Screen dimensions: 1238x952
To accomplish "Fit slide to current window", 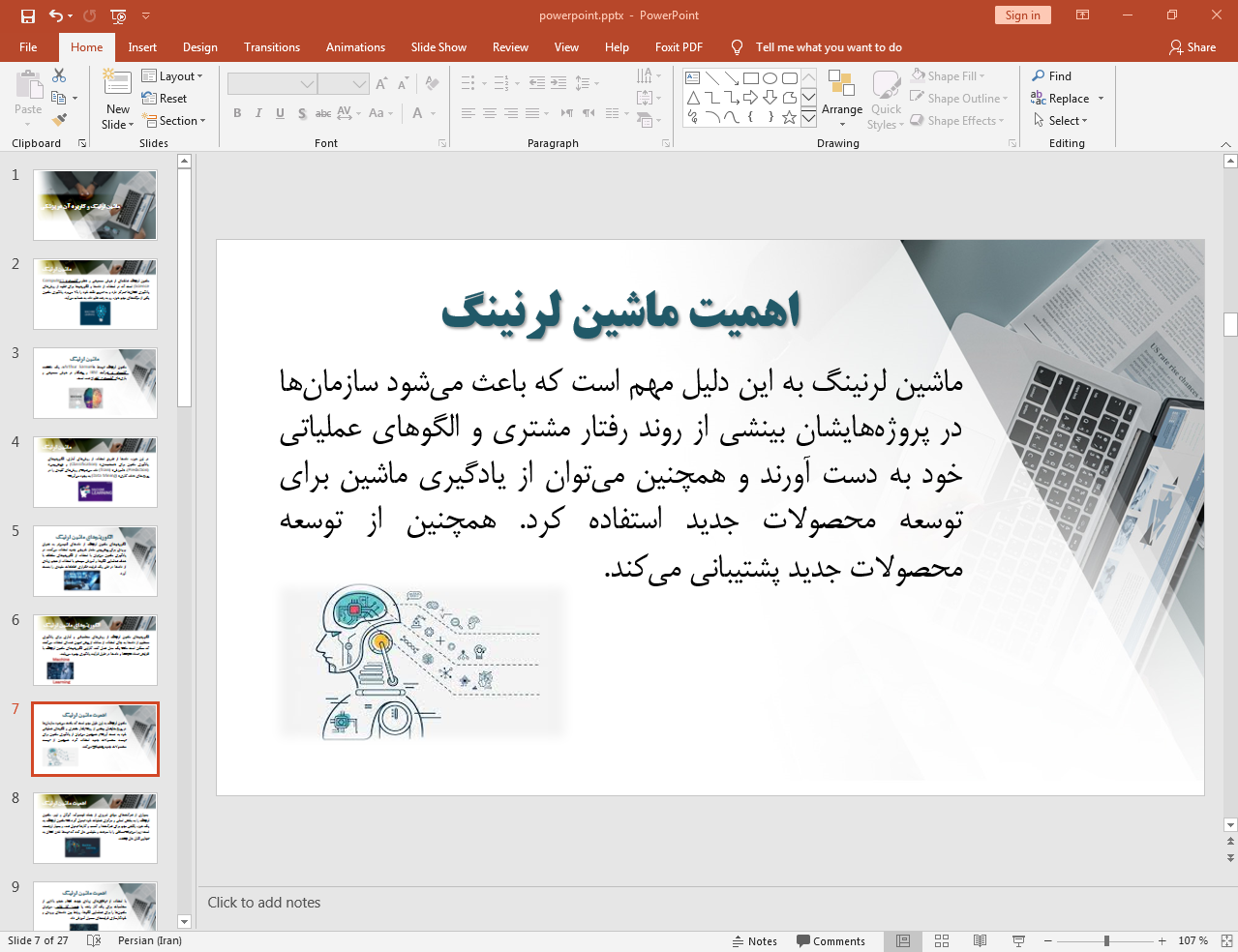I will [x=1226, y=940].
